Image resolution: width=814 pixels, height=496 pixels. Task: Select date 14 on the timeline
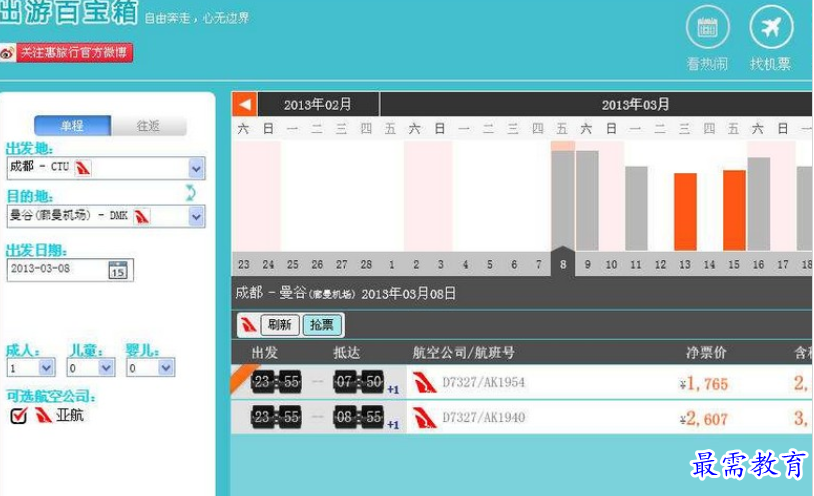click(709, 265)
